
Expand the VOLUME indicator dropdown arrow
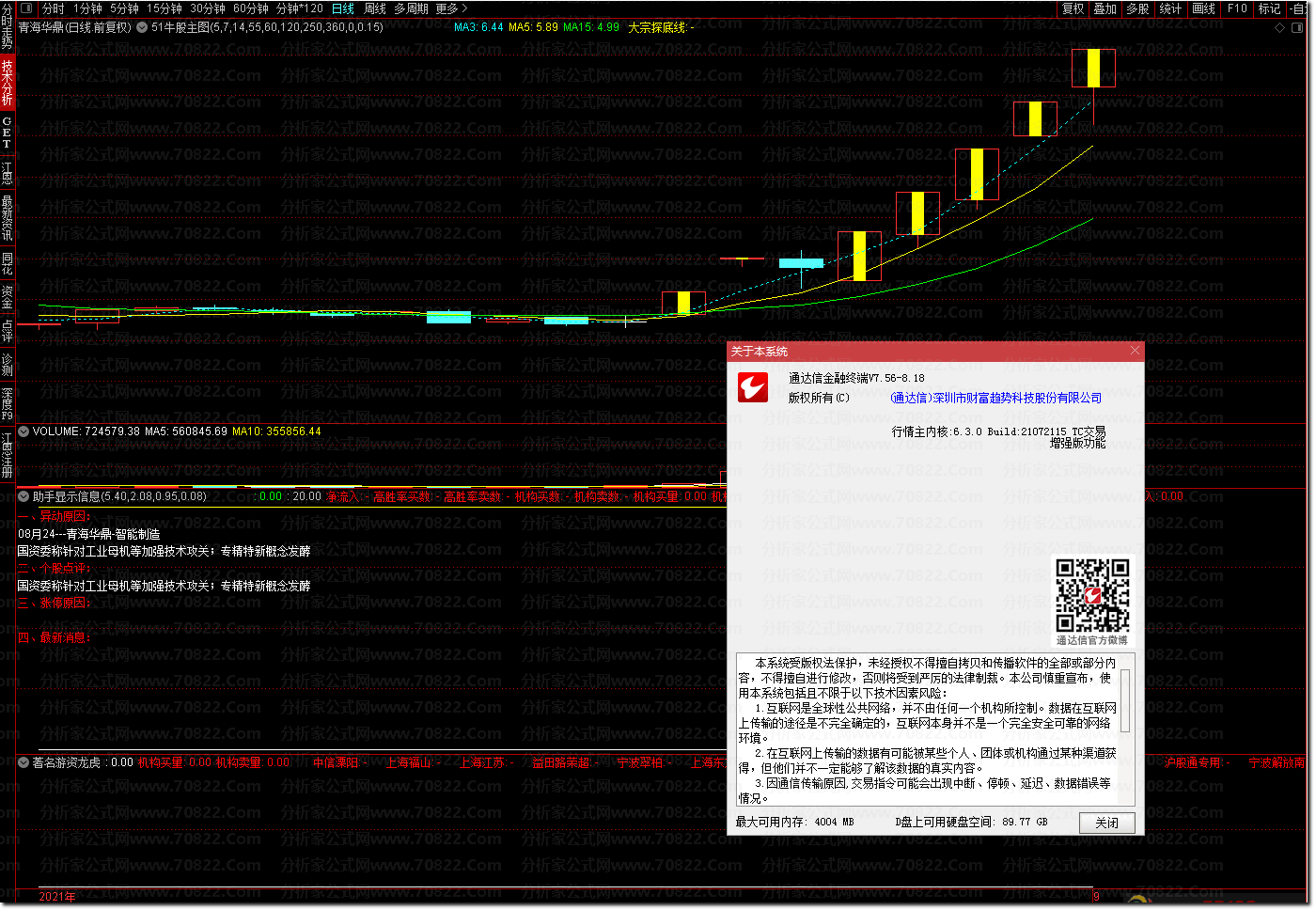coord(24,431)
